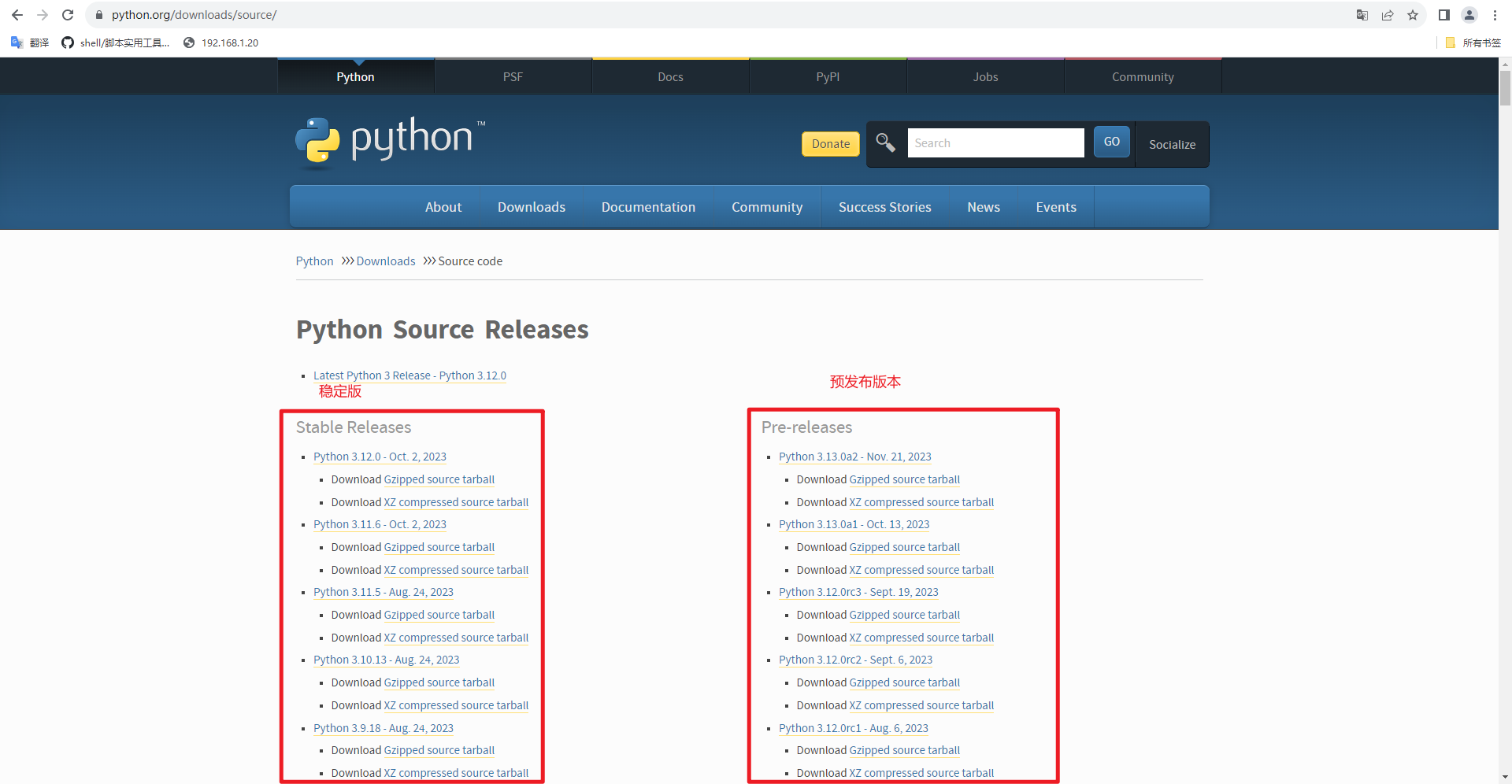The image size is (1512, 784).
Task: Open Python 3.13.0a1 - Oct. 13, 2023 pre-release
Action: point(854,524)
